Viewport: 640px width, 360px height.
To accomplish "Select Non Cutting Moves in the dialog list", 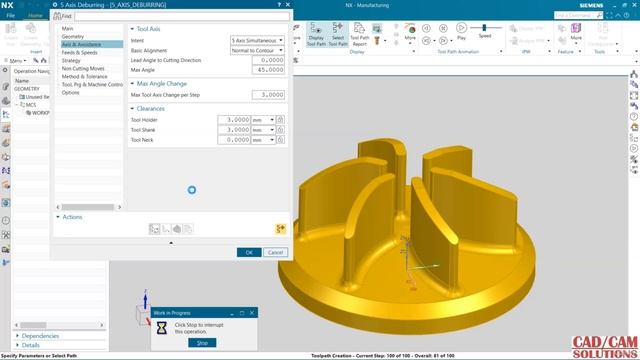I will [83, 68].
